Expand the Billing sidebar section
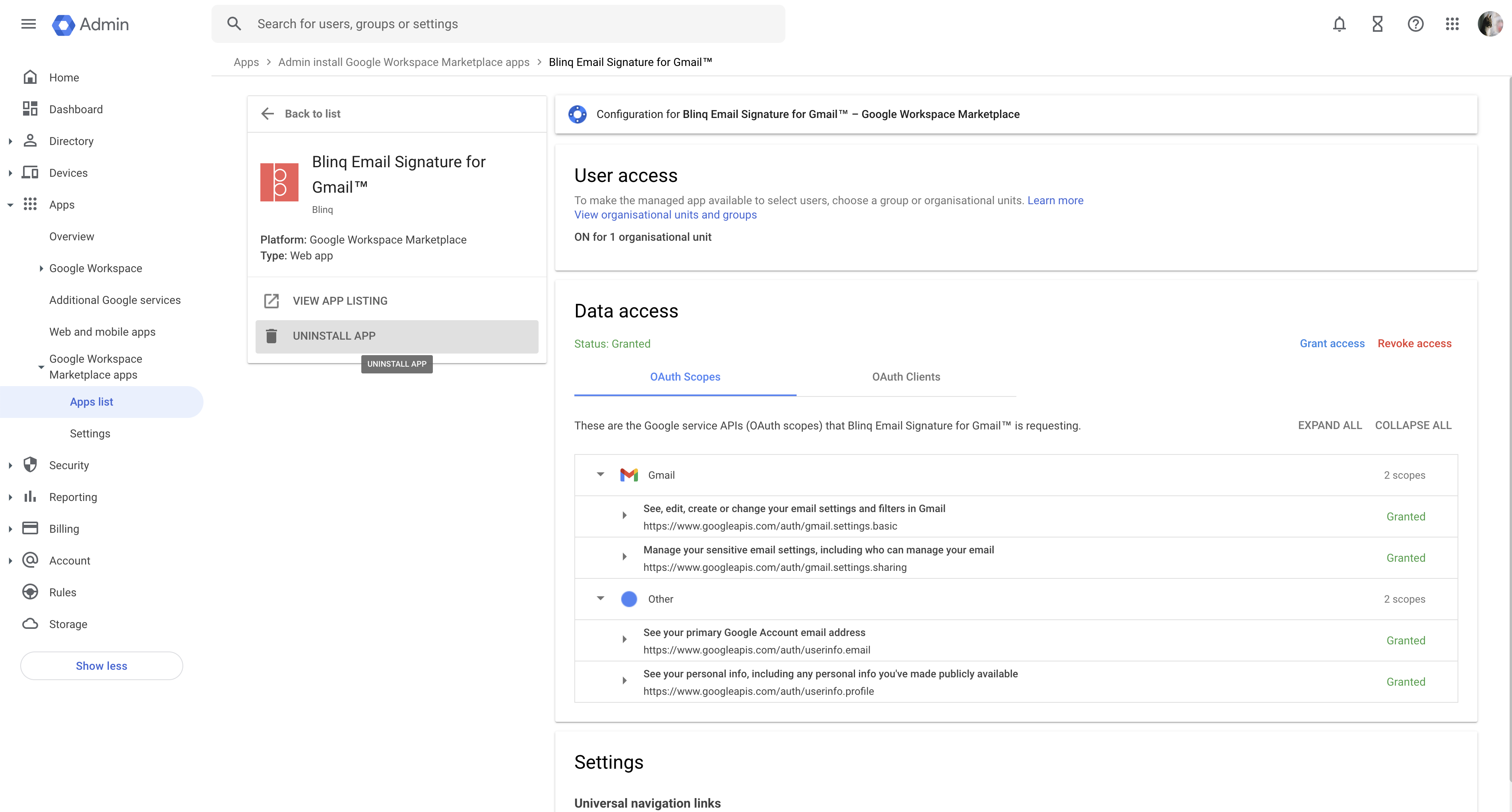Image resolution: width=1512 pixels, height=812 pixels. coord(10,529)
